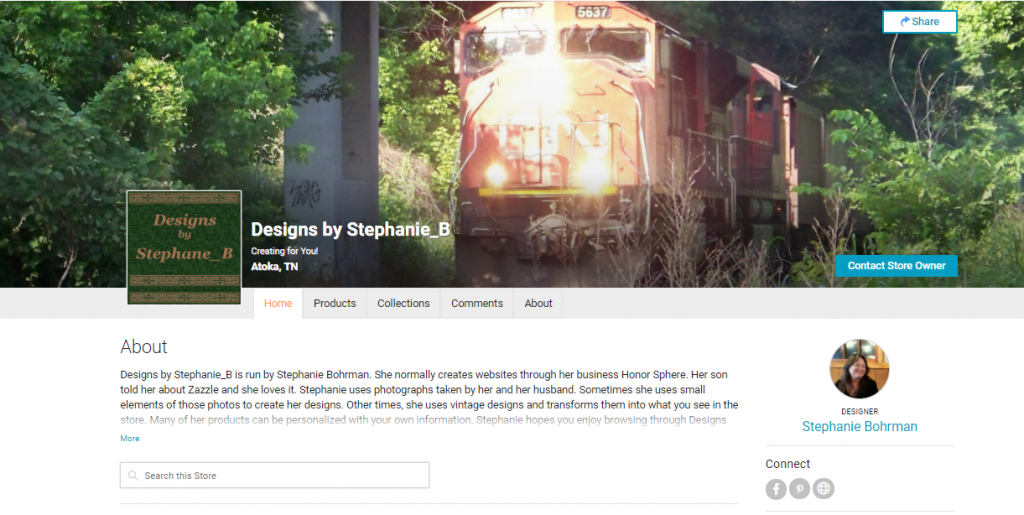Click the green Designs by Stephane_B logo
This screenshot has height=515, width=1024.
(x=184, y=247)
